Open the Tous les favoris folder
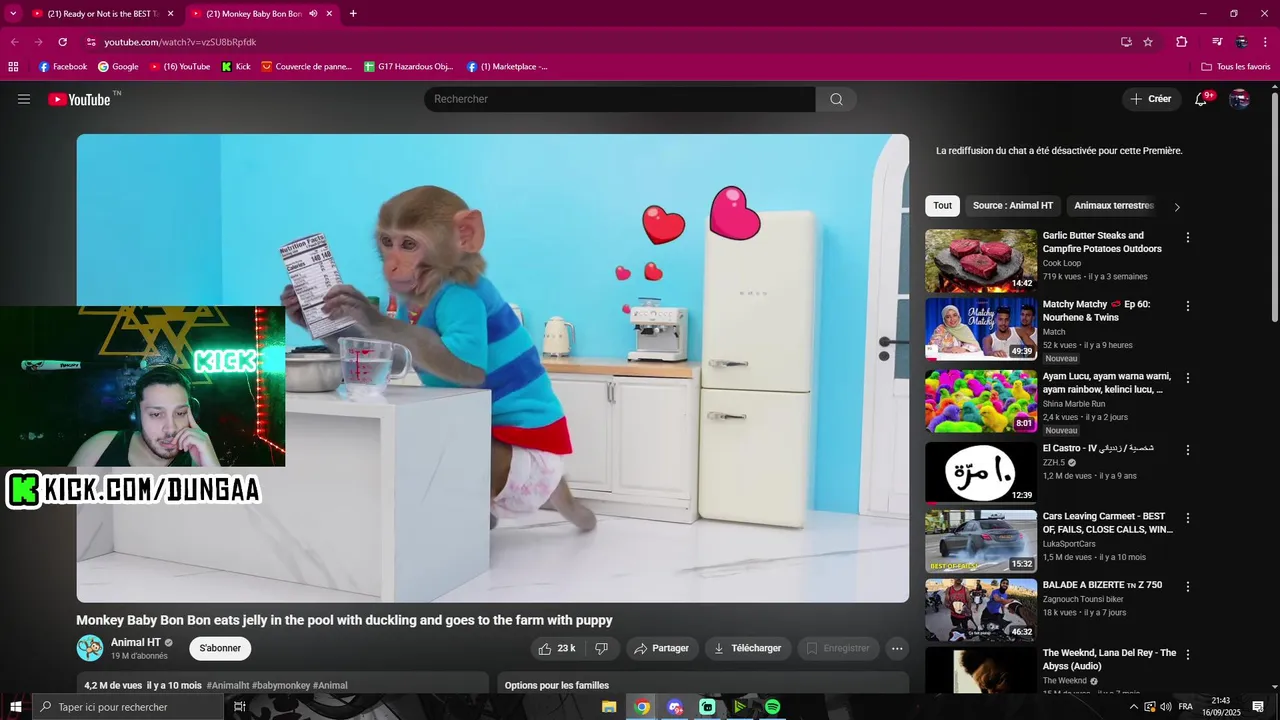Screen dimensions: 1280x720 click(1236, 67)
